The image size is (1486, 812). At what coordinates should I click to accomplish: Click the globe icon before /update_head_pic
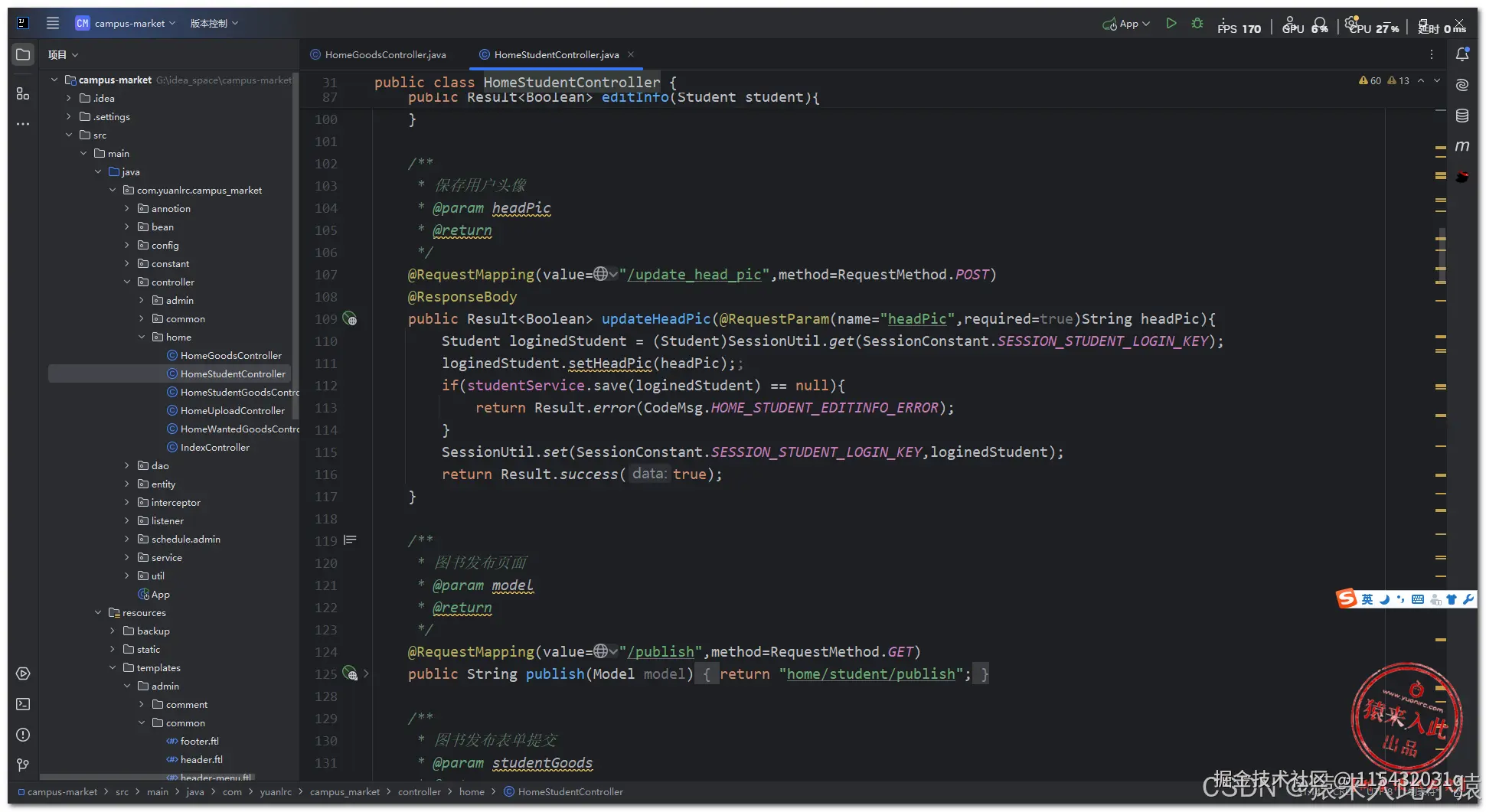(x=601, y=274)
